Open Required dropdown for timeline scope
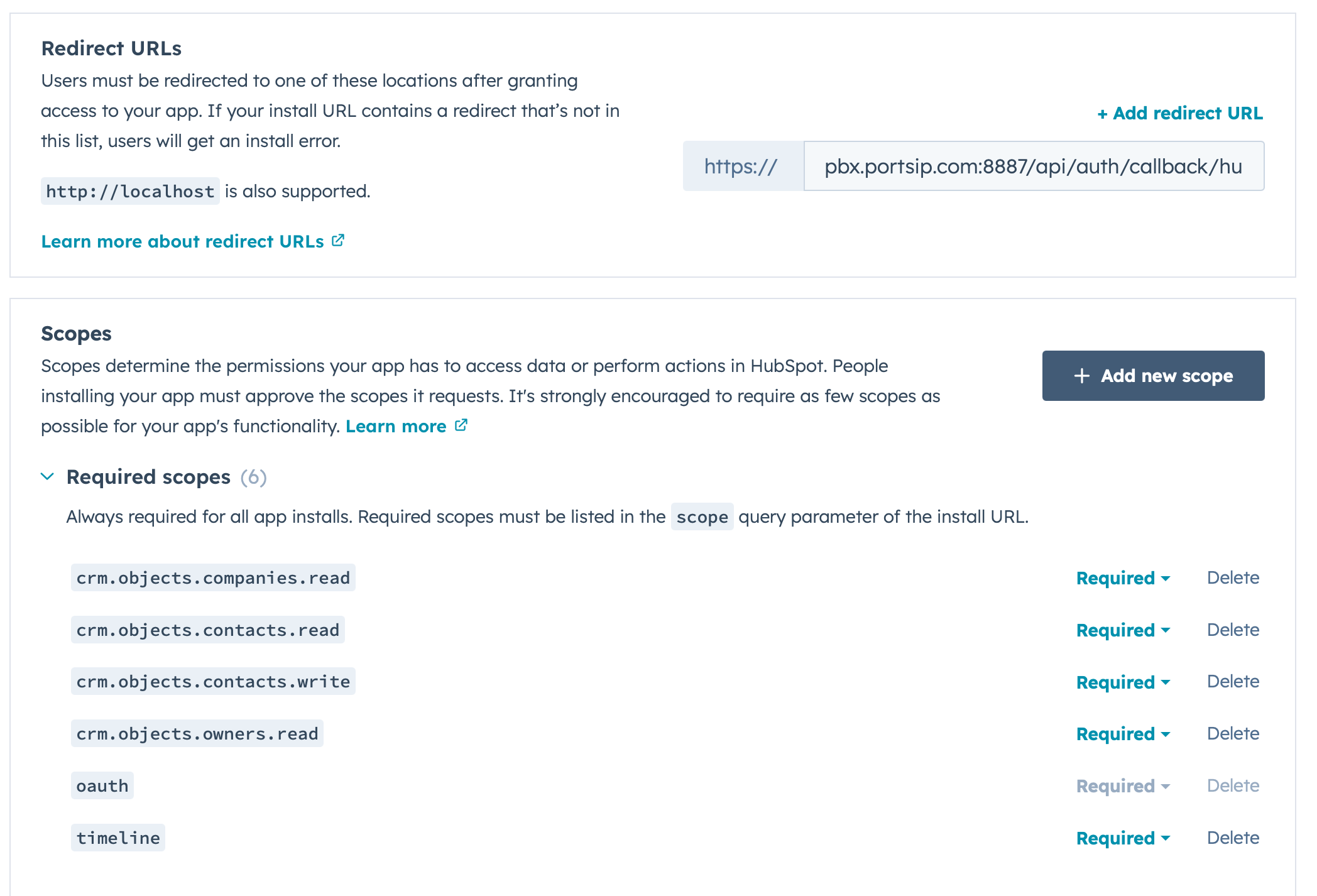 click(1123, 838)
